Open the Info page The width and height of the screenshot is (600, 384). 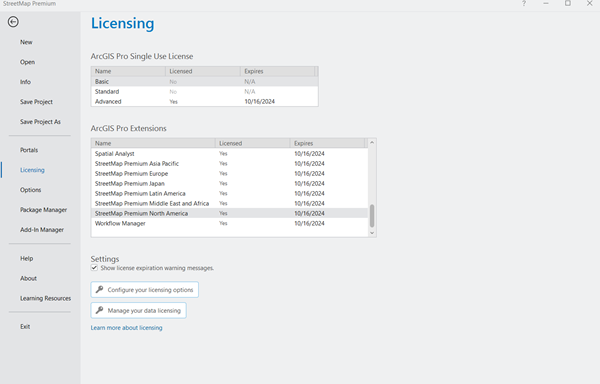pyautogui.click(x=25, y=82)
